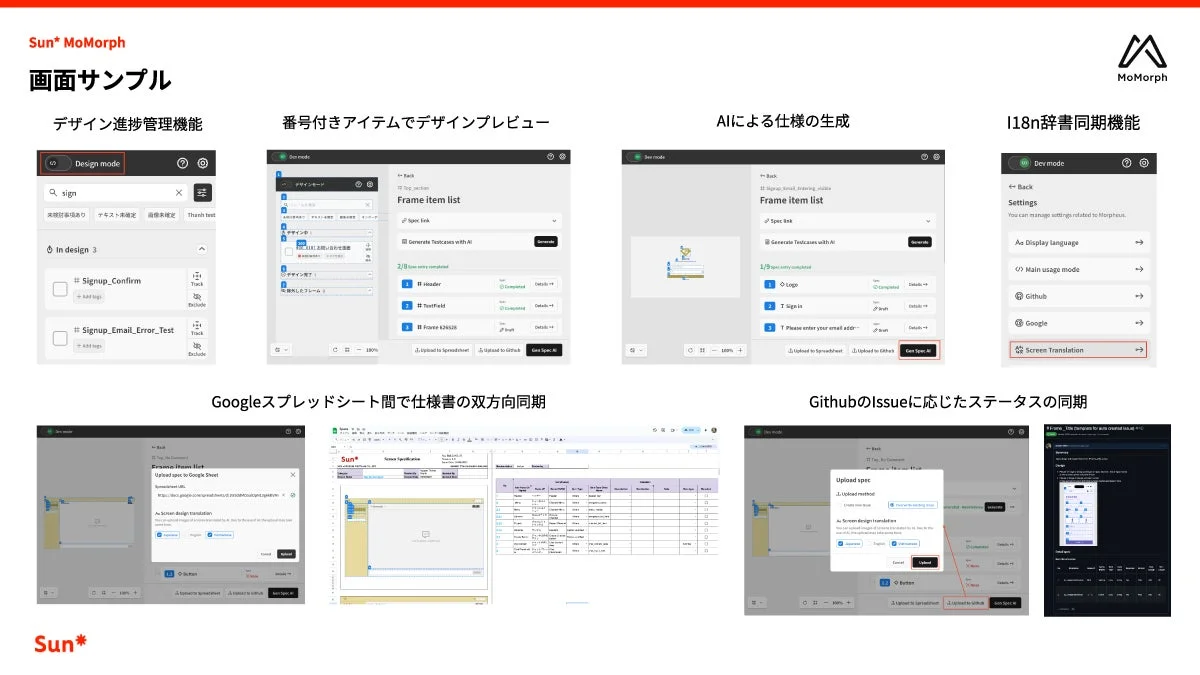
Task: Open Details for the Logo item
Action: click(918, 284)
